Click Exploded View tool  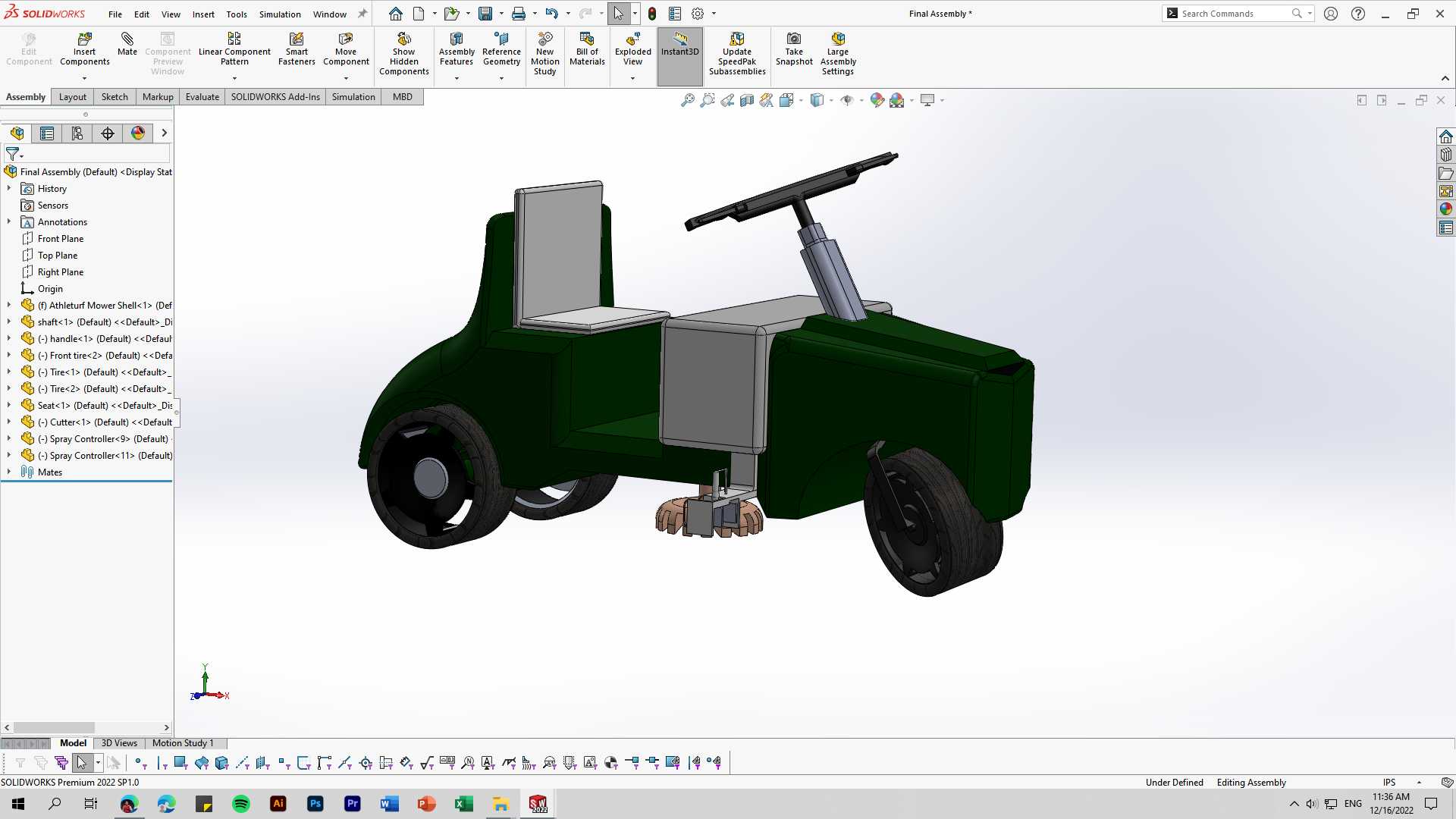(x=632, y=49)
